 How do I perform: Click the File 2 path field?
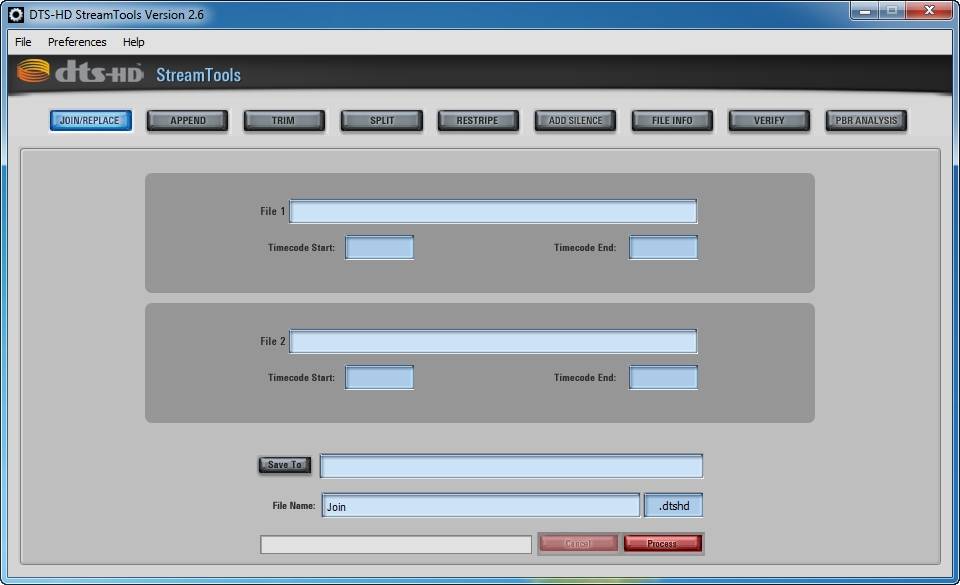(493, 341)
